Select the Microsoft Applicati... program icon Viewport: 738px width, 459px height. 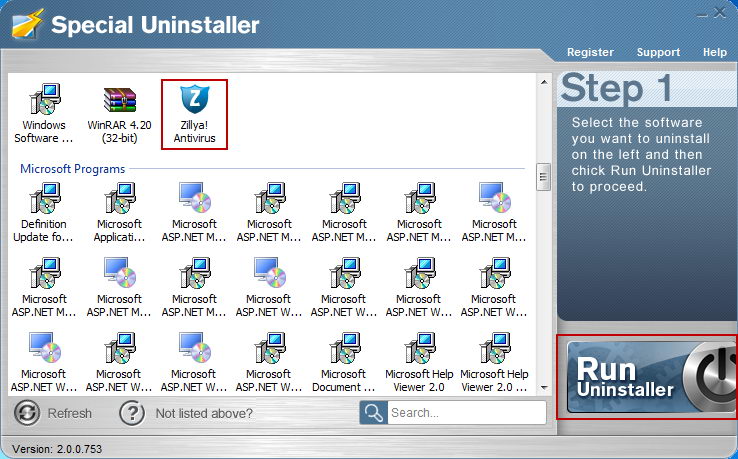click(x=120, y=213)
